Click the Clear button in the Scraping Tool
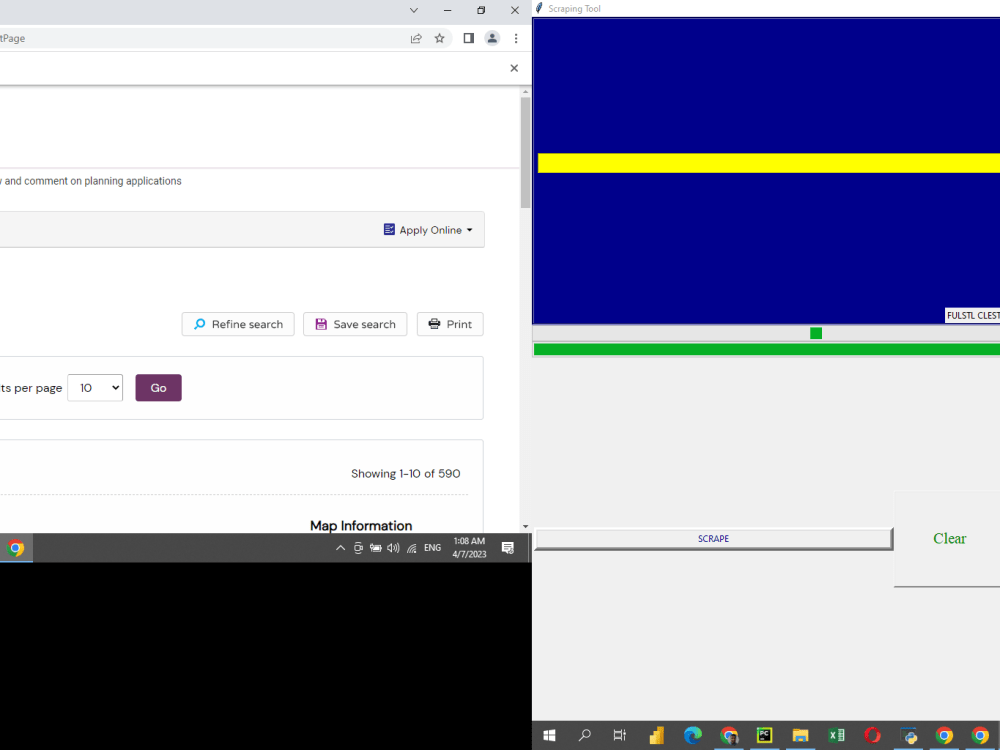Image resolution: width=1000 pixels, height=750 pixels. (949, 538)
